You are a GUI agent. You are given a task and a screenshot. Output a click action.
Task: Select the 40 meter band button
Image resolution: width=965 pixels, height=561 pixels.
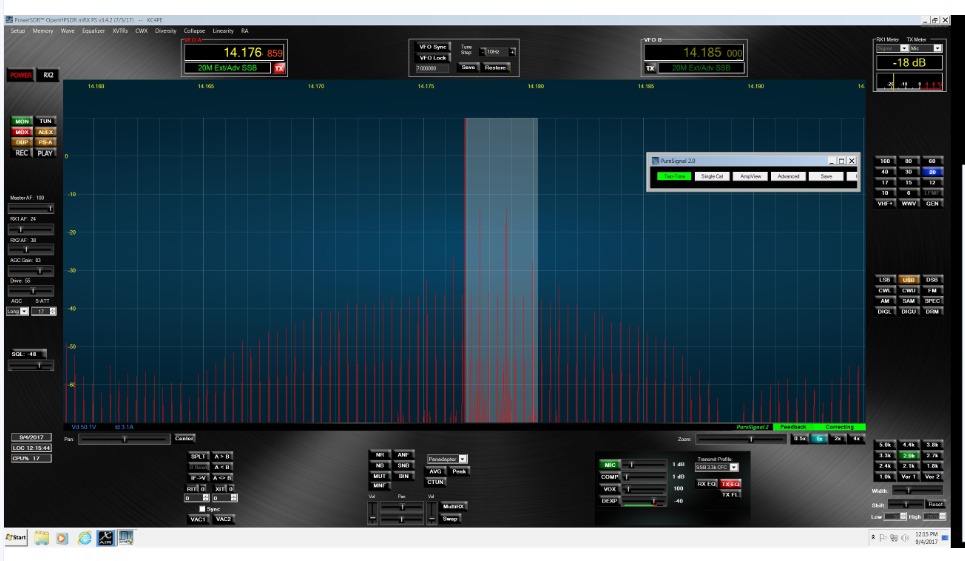[884, 172]
